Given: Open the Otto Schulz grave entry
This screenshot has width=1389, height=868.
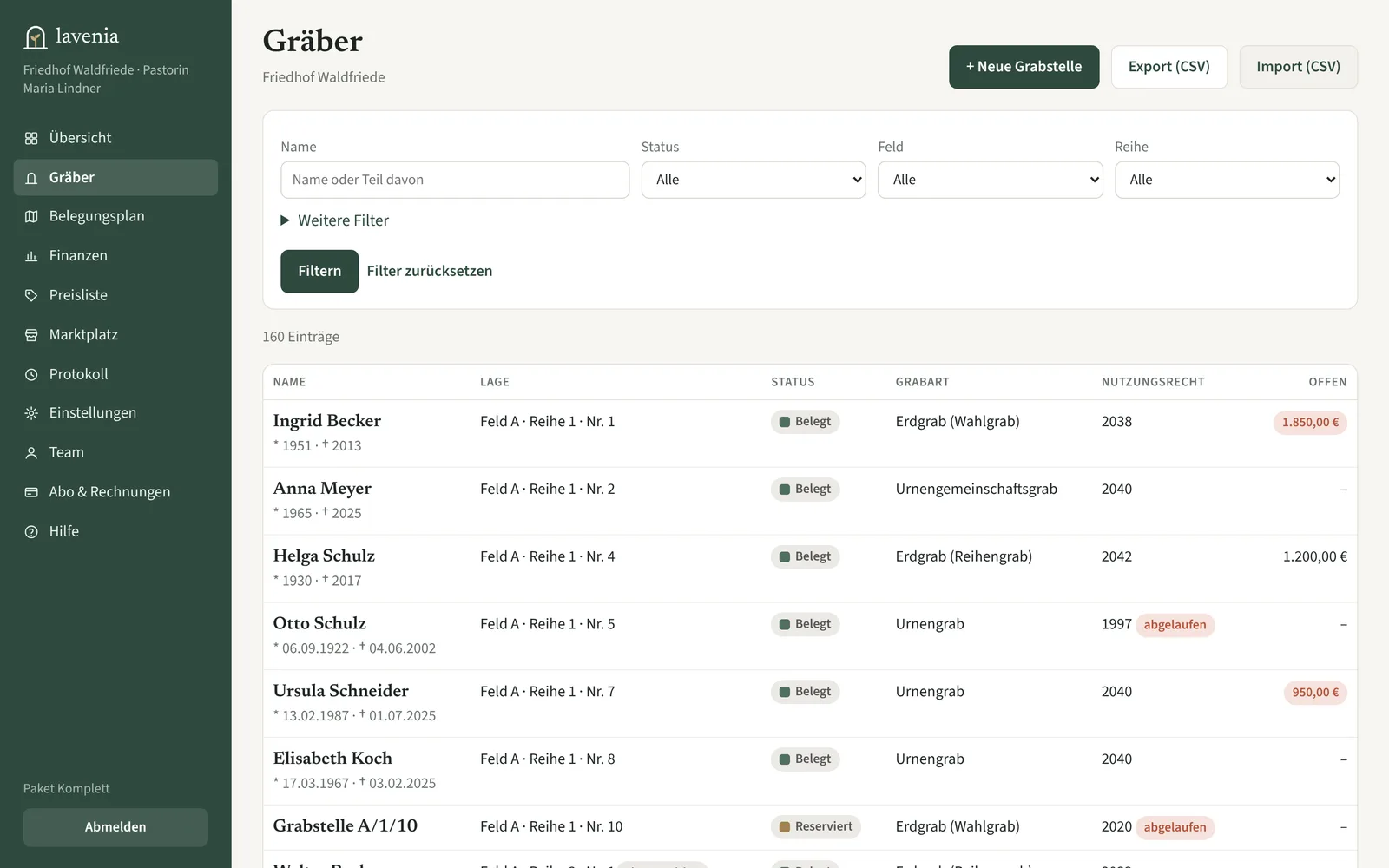Looking at the screenshot, I should [319, 623].
